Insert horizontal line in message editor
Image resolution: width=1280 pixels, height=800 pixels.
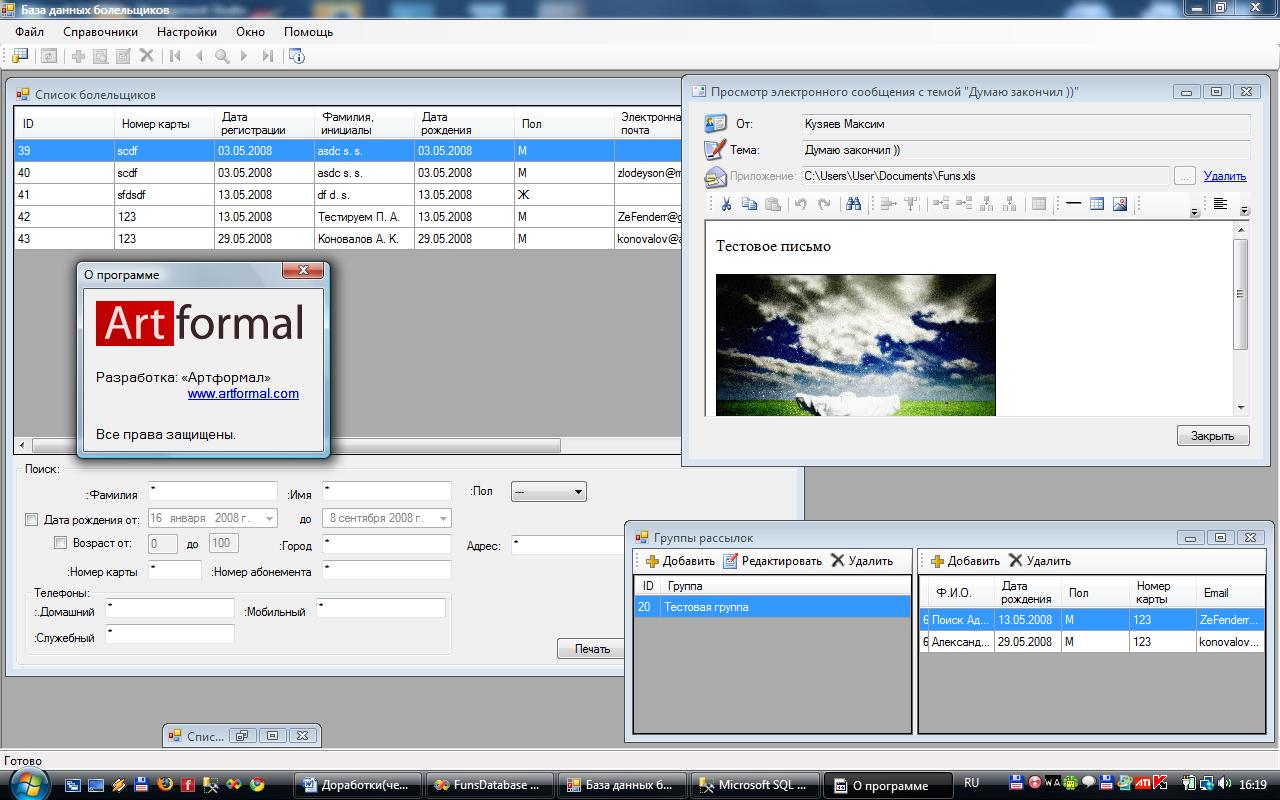pos(1073,204)
